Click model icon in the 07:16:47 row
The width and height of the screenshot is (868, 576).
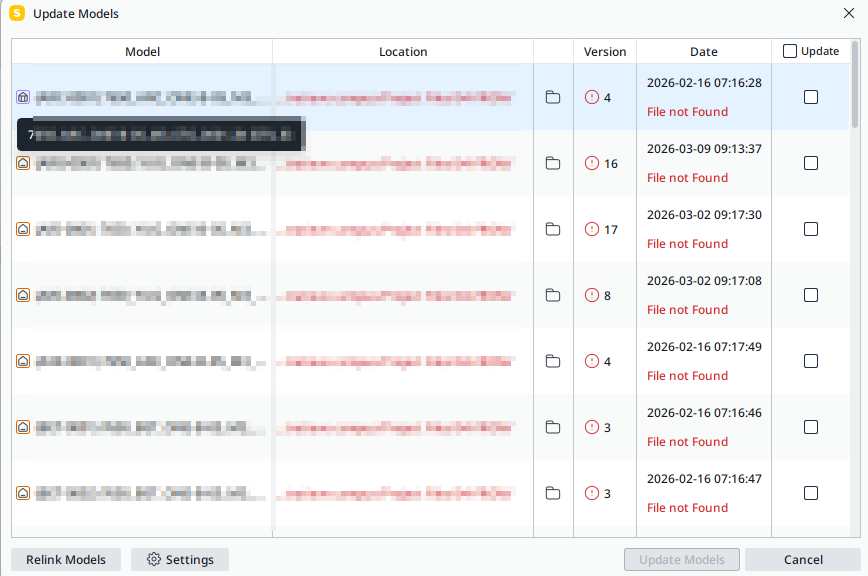click(x=23, y=493)
